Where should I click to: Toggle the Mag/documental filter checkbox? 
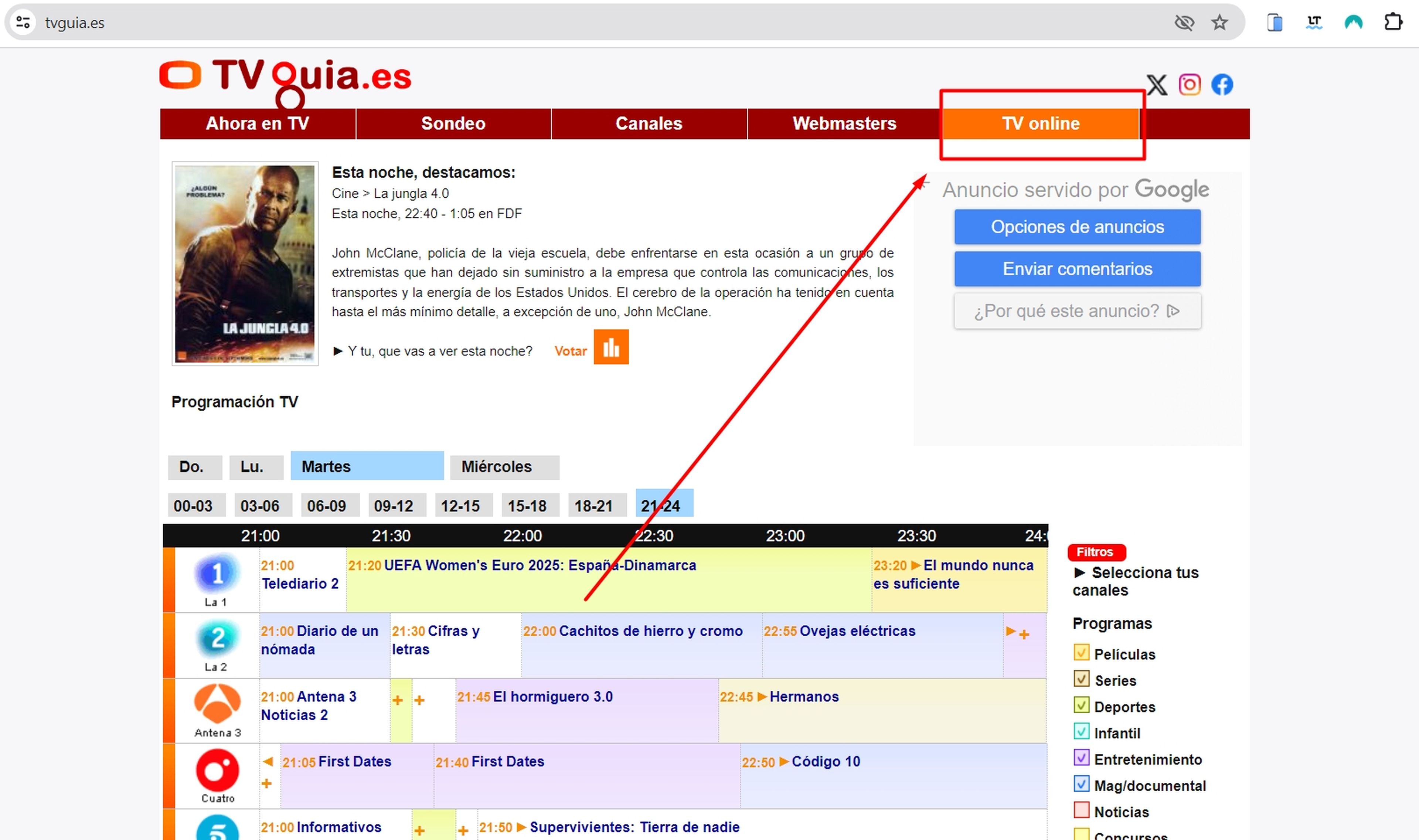[x=1081, y=784]
